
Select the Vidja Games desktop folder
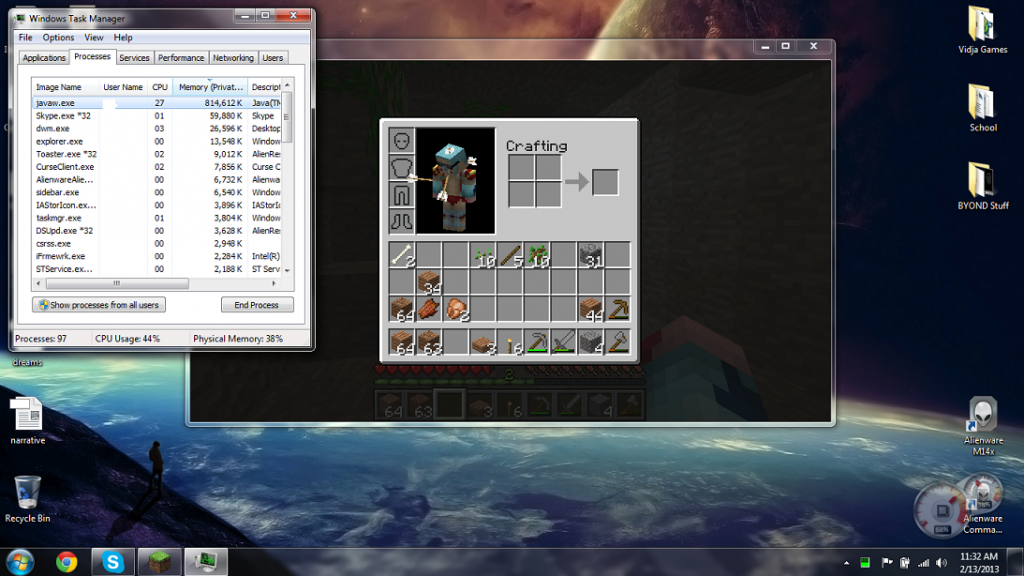click(982, 30)
